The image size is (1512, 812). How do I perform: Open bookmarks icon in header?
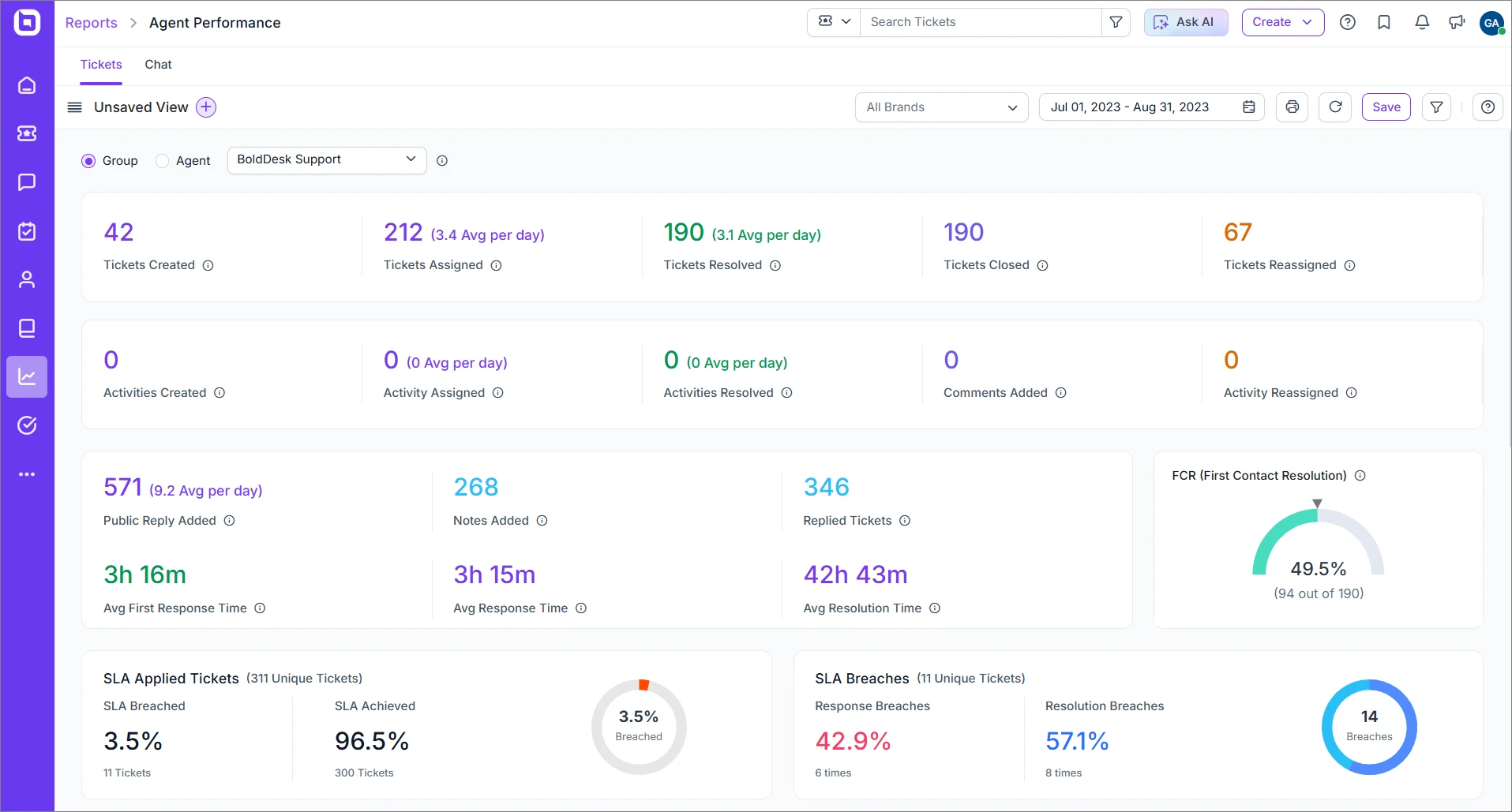point(1384,22)
